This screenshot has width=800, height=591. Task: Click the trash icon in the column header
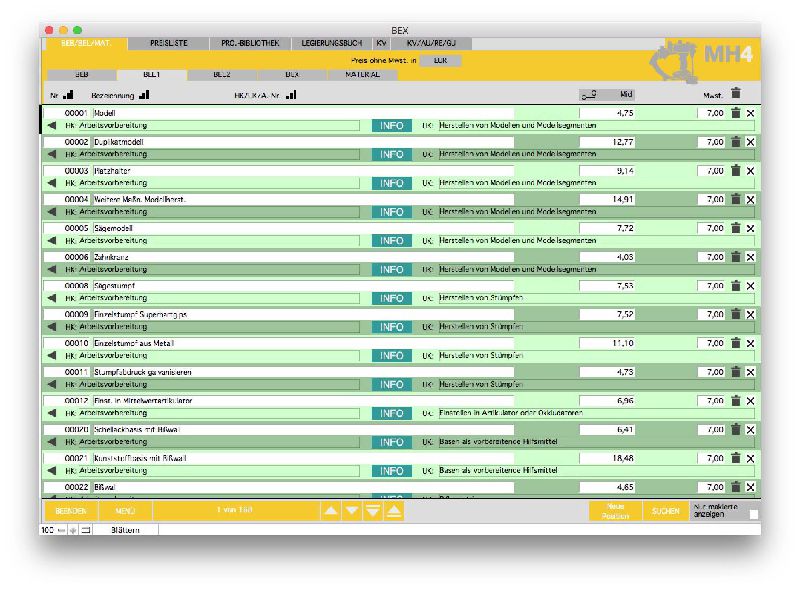[x=736, y=94]
